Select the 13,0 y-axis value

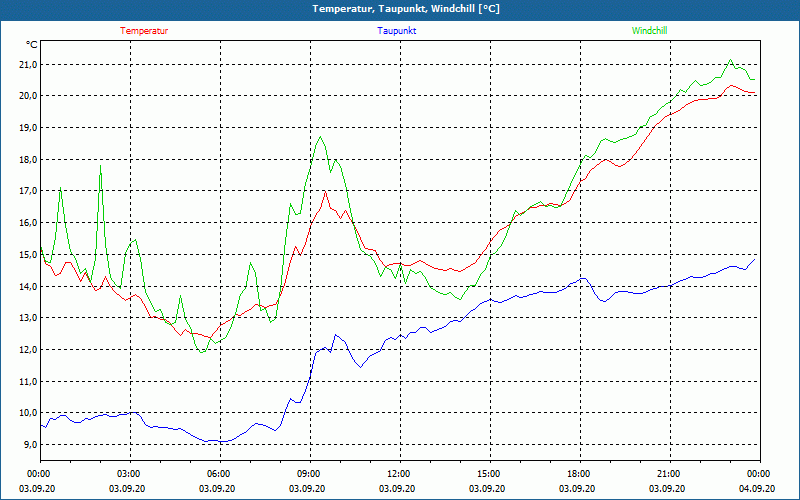click(28, 318)
